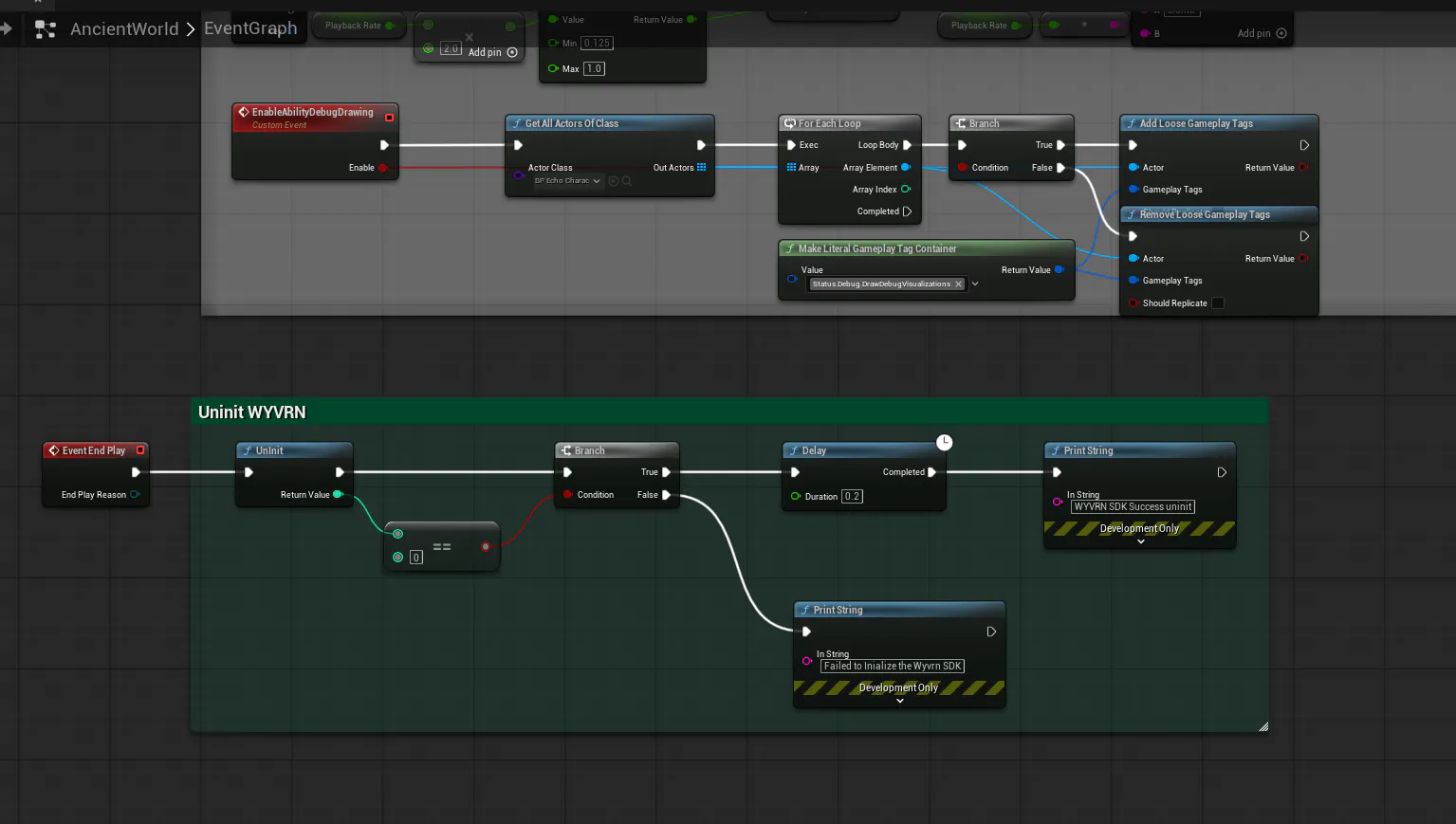Click the Array Element output pin
The width and height of the screenshot is (1456, 824).
(905, 167)
